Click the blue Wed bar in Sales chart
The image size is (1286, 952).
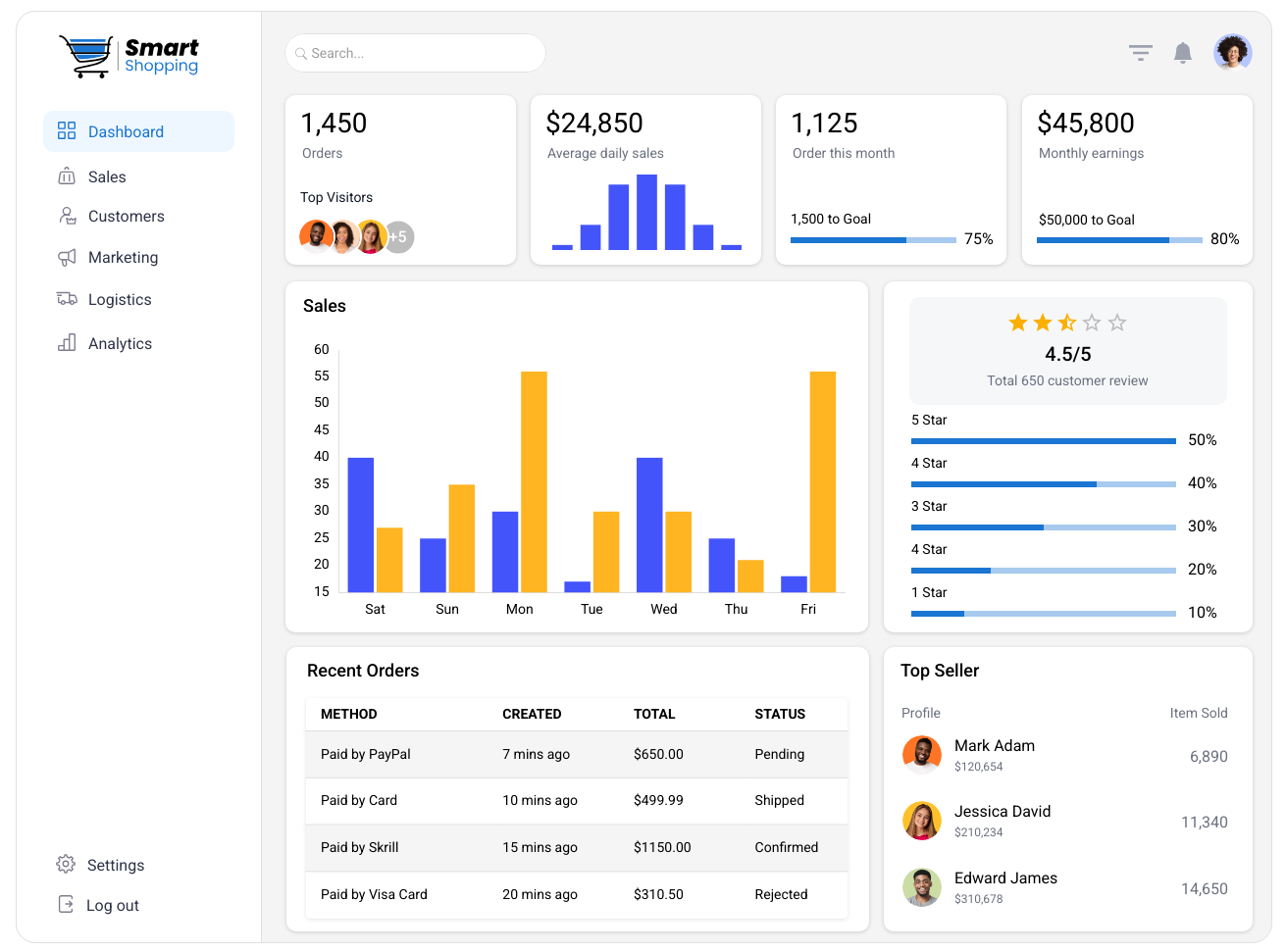pyautogui.click(x=649, y=525)
